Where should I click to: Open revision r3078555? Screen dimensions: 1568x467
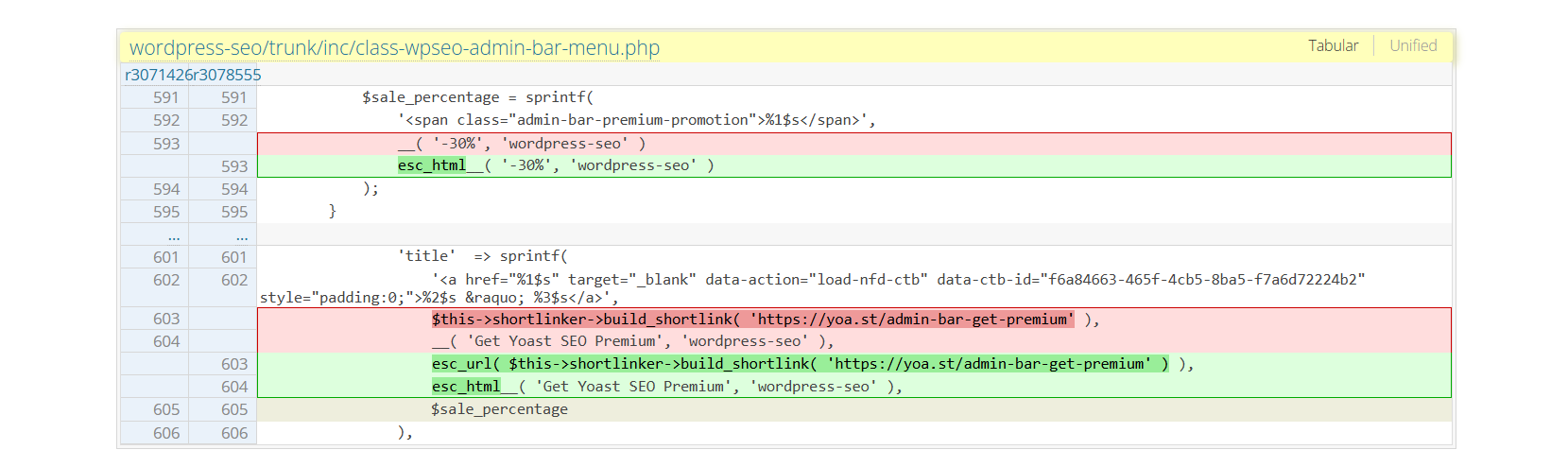228,75
